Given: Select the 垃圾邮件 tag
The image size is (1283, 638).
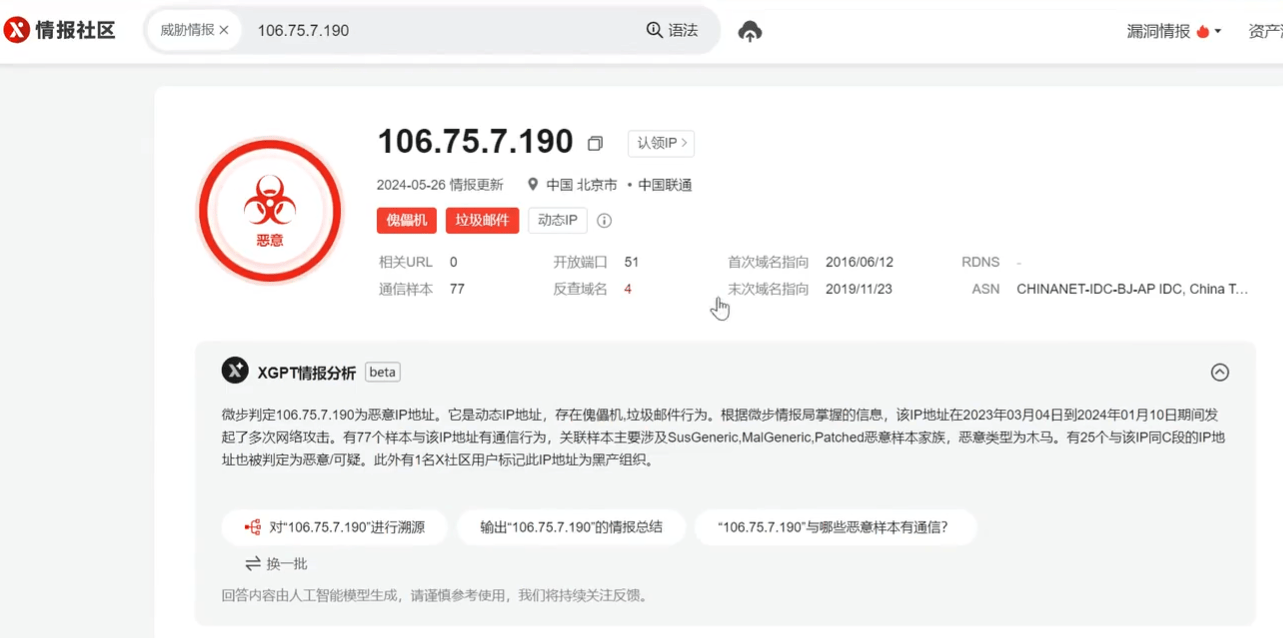Looking at the screenshot, I should [482, 220].
